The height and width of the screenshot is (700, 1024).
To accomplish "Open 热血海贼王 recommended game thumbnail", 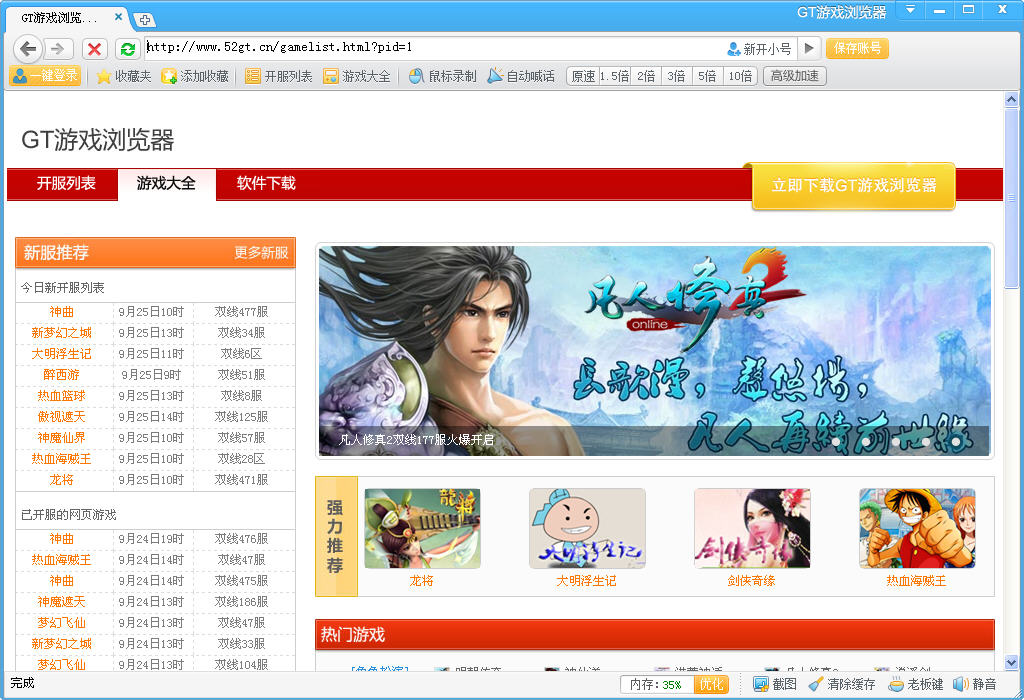I will coord(917,528).
